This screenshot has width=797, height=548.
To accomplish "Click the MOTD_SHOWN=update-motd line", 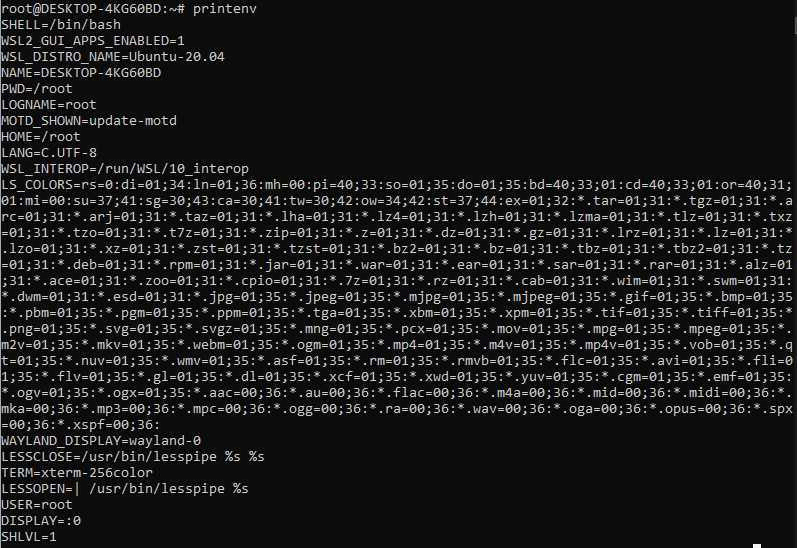I will [x=89, y=121].
